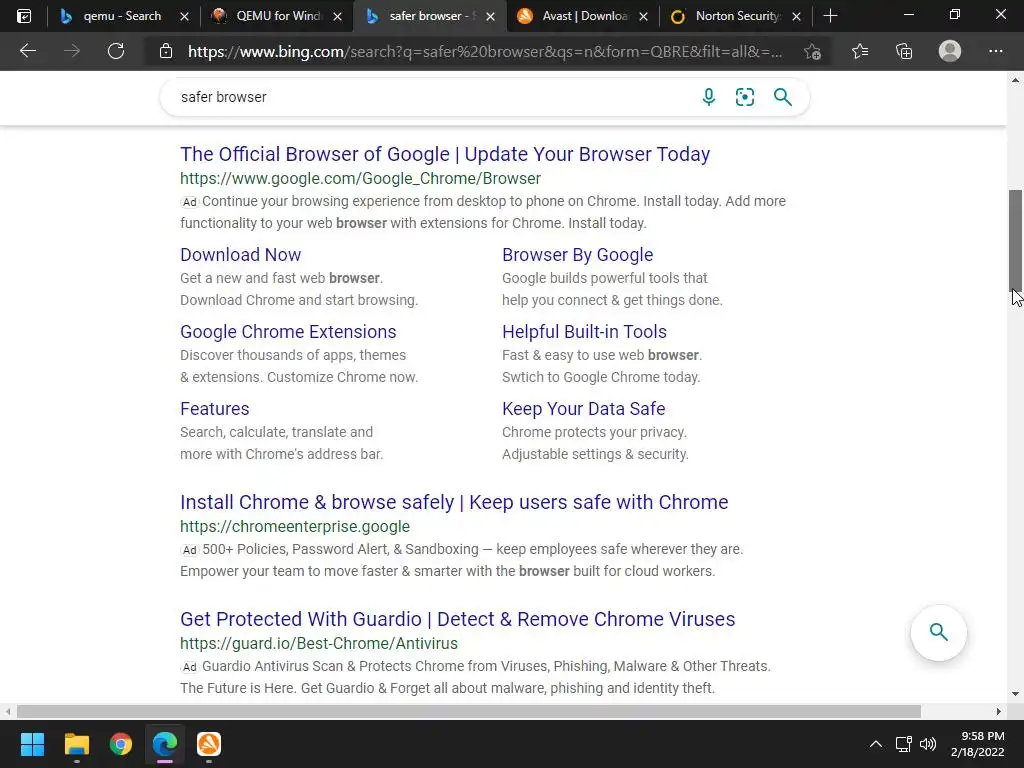The image size is (1024, 768).
Task: Open the volume control tray icon
Action: pos(927,744)
